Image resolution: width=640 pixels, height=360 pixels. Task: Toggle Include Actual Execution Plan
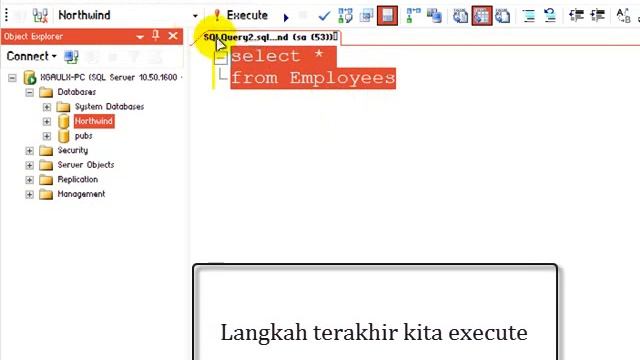pos(413,16)
